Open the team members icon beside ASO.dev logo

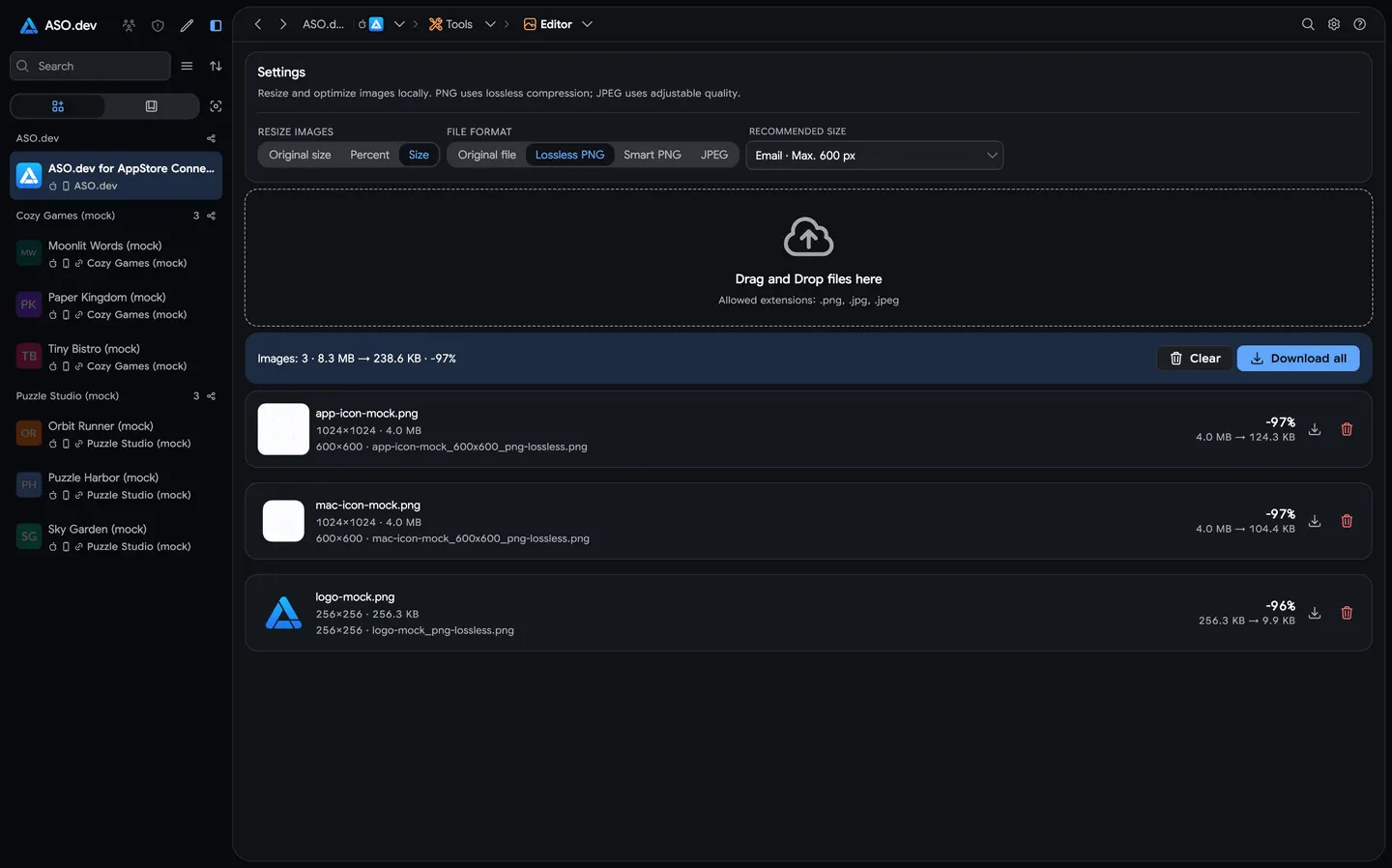tap(129, 25)
